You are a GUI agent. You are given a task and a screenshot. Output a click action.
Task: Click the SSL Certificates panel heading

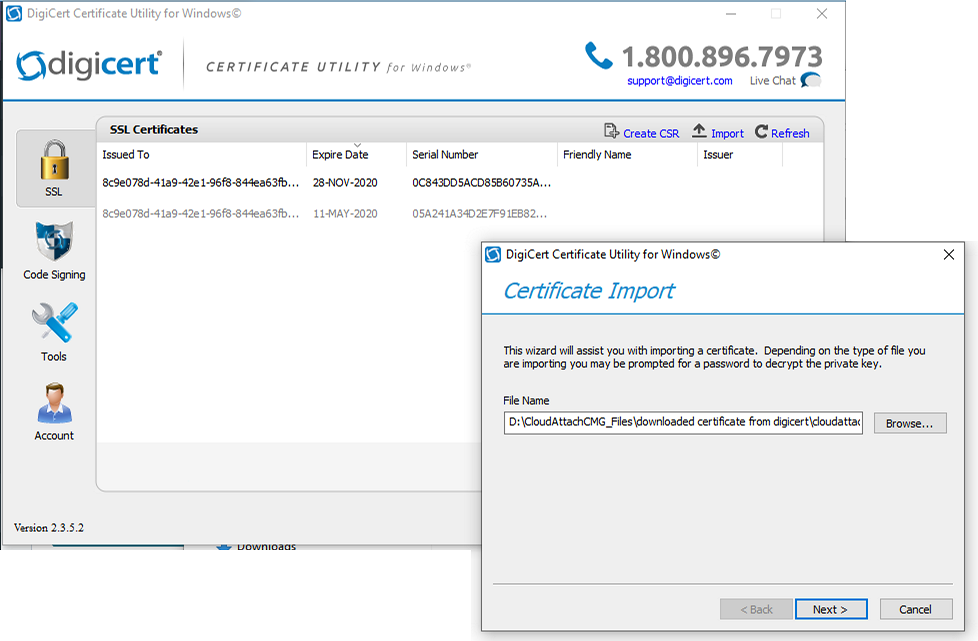point(153,130)
